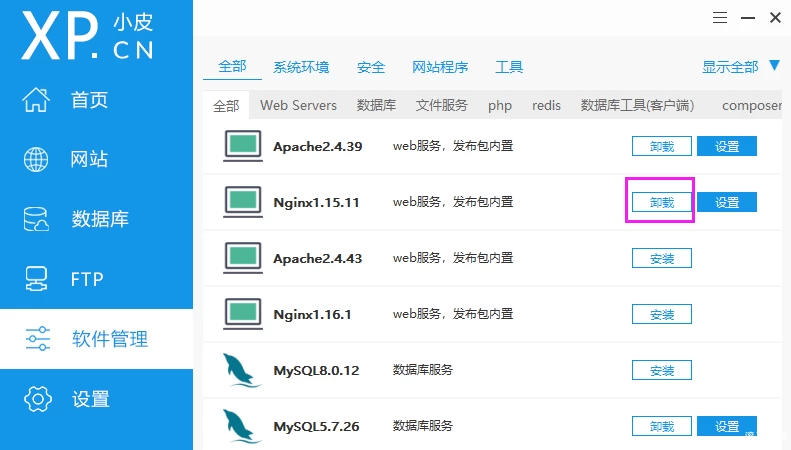The image size is (791, 450).
Task: Click the Nginx1.16.1 monitor icon
Action: pyautogui.click(x=243, y=314)
